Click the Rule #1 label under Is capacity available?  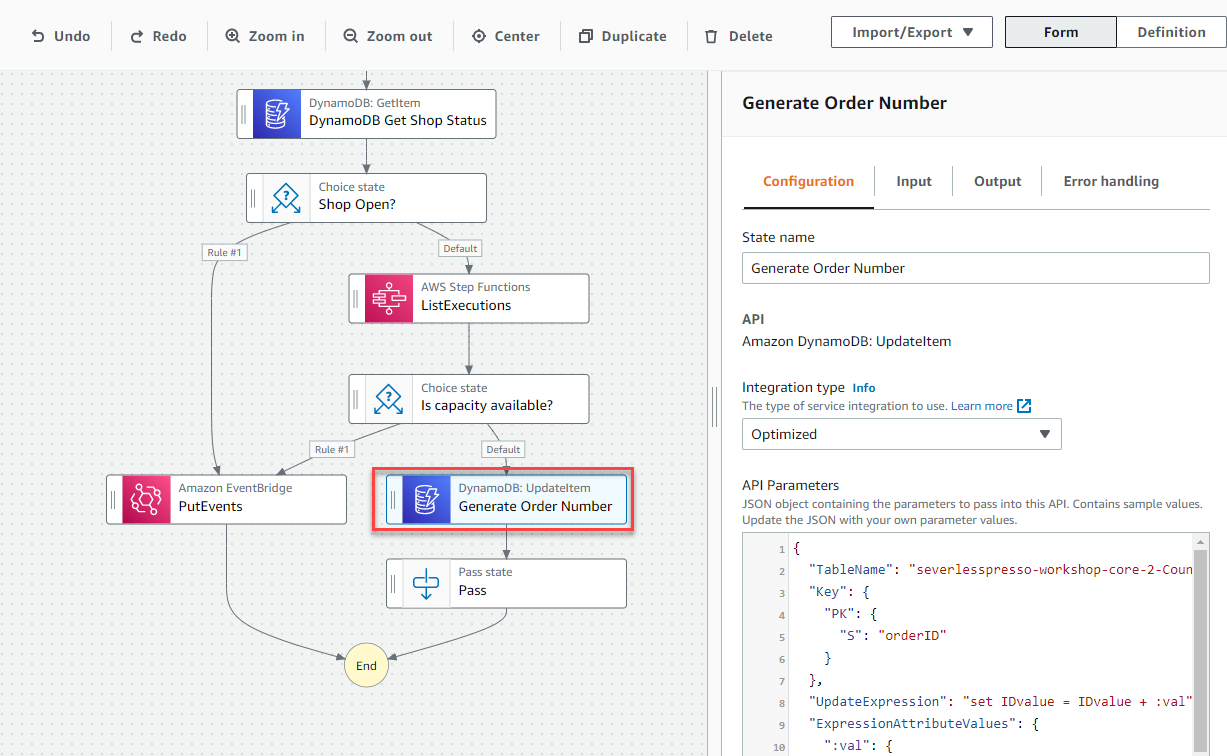[332, 449]
